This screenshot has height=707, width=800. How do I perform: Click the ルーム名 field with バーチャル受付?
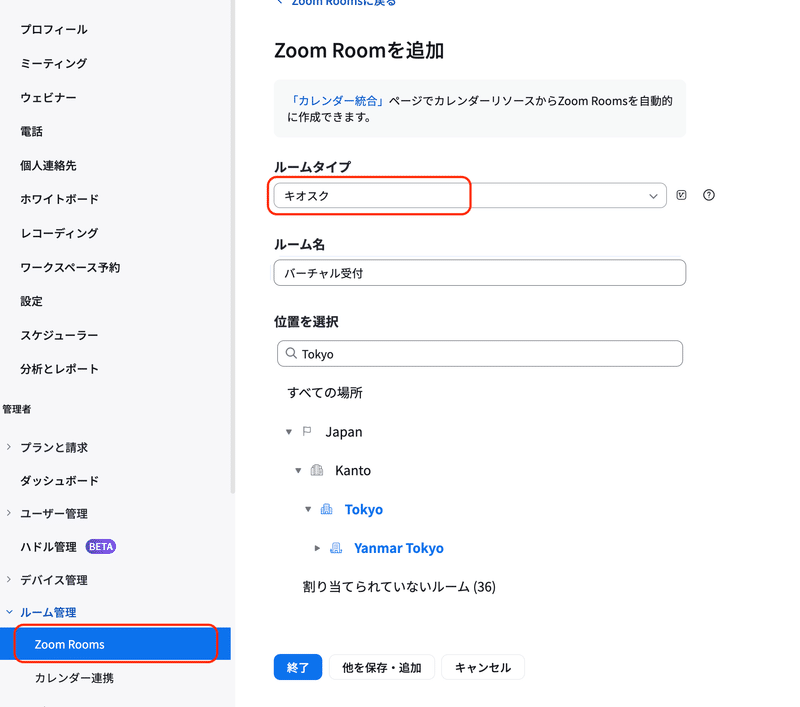tap(480, 273)
